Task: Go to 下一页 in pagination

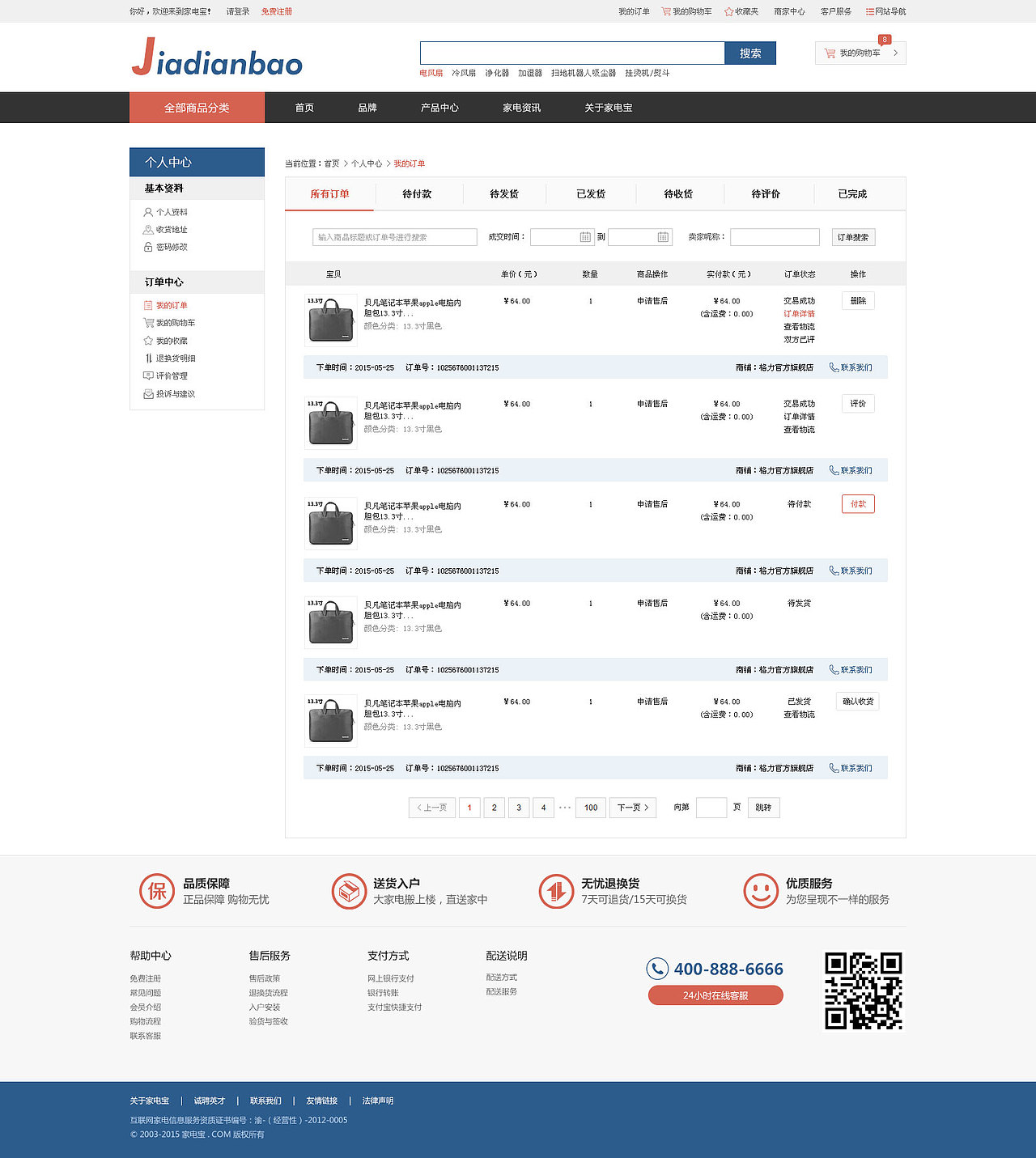Action: (x=633, y=808)
